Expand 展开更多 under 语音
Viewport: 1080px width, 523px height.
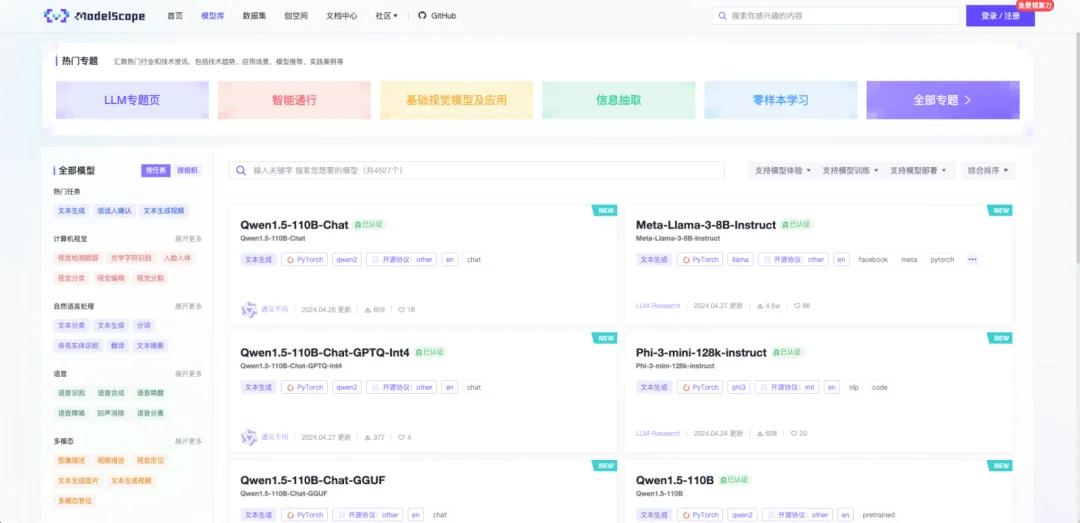pos(188,373)
